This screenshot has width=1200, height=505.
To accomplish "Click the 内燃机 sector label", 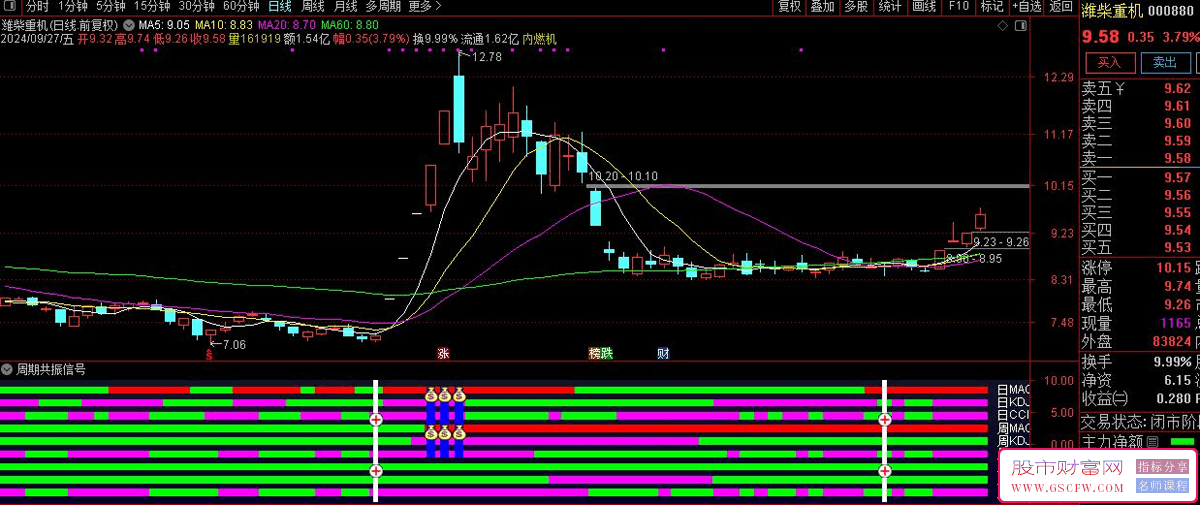I will pyautogui.click(x=539, y=39).
